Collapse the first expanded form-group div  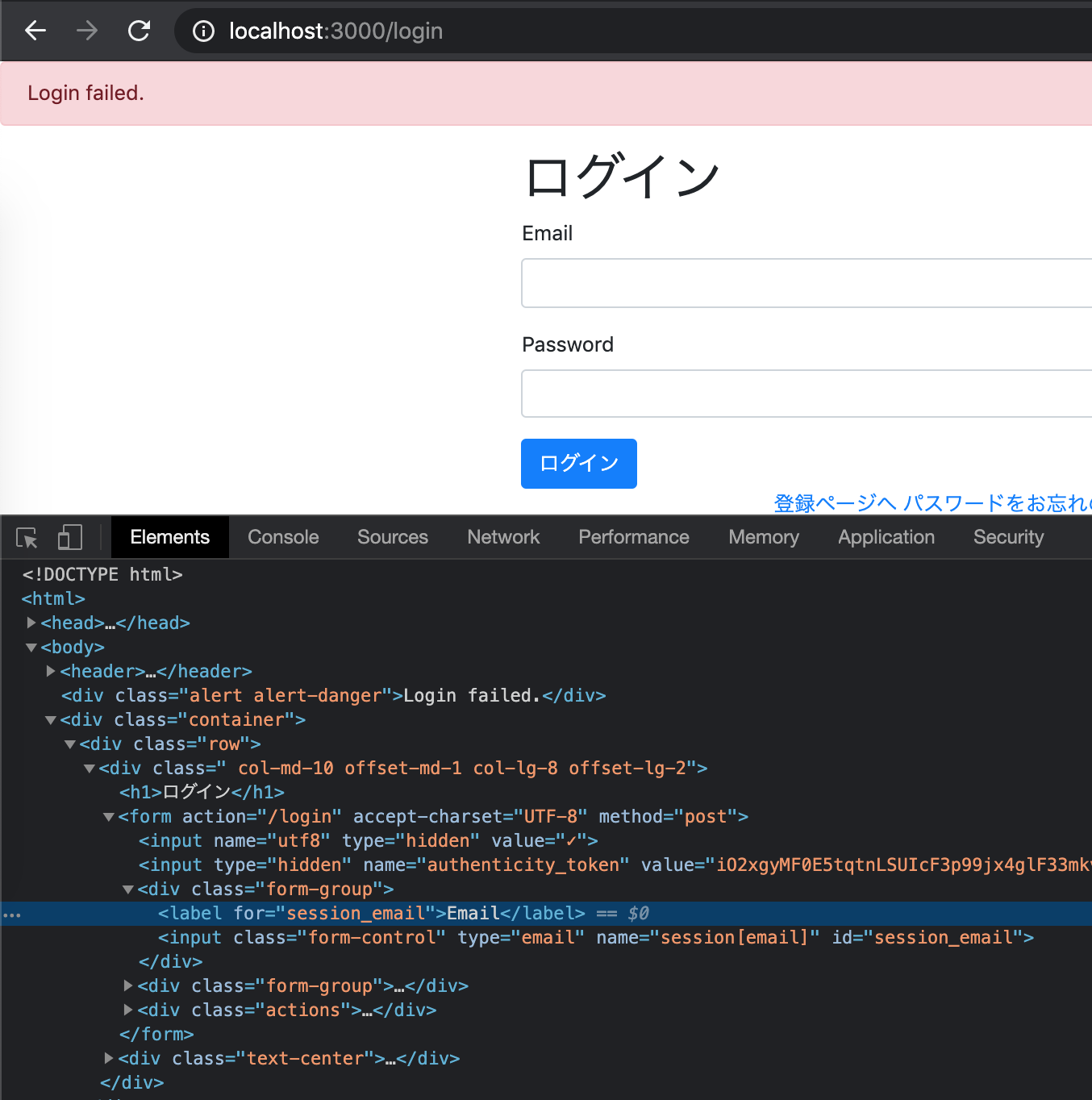128,889
